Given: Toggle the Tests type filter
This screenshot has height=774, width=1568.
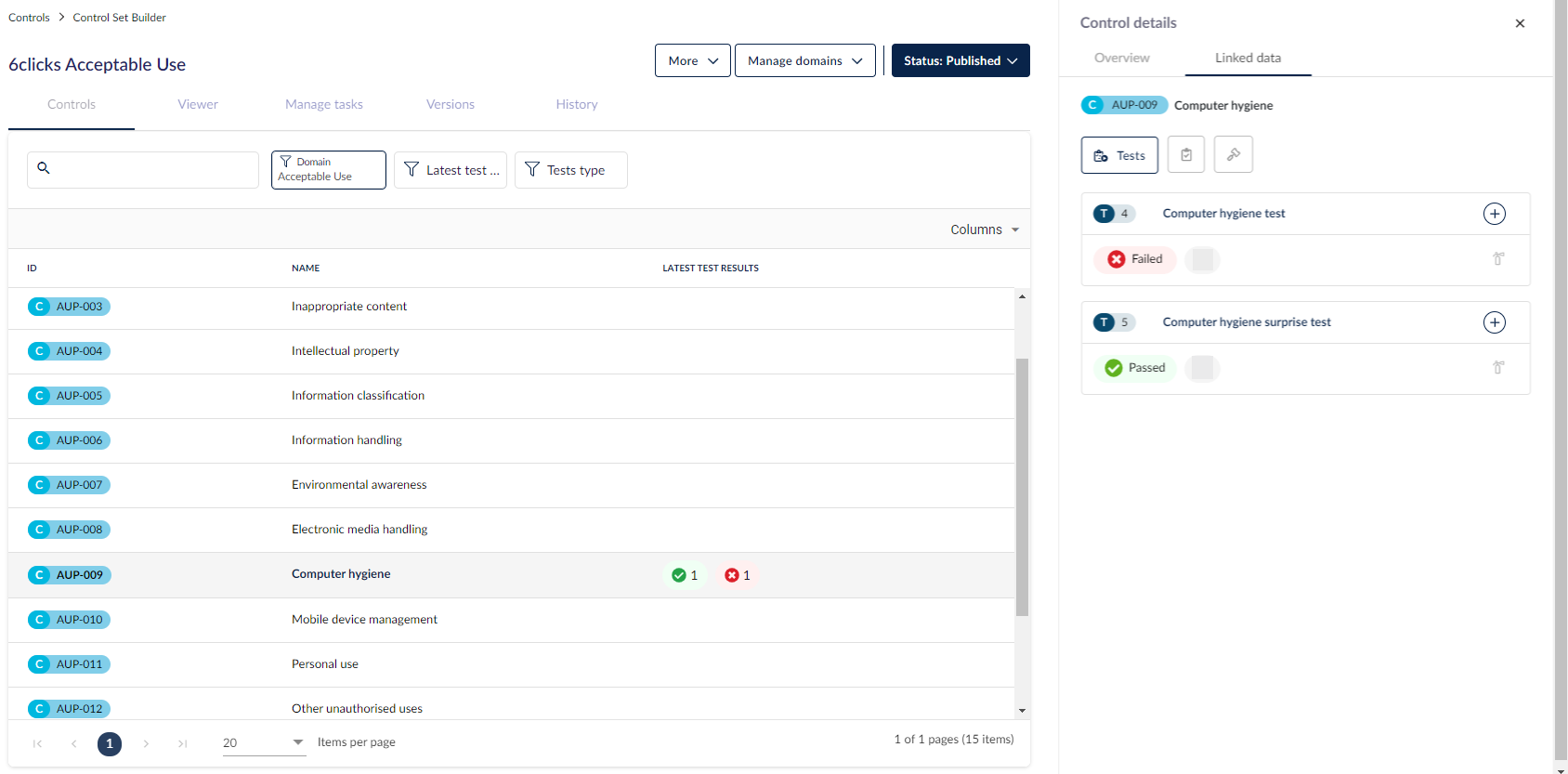Looking at the screenshot, I should click(570, 170).
